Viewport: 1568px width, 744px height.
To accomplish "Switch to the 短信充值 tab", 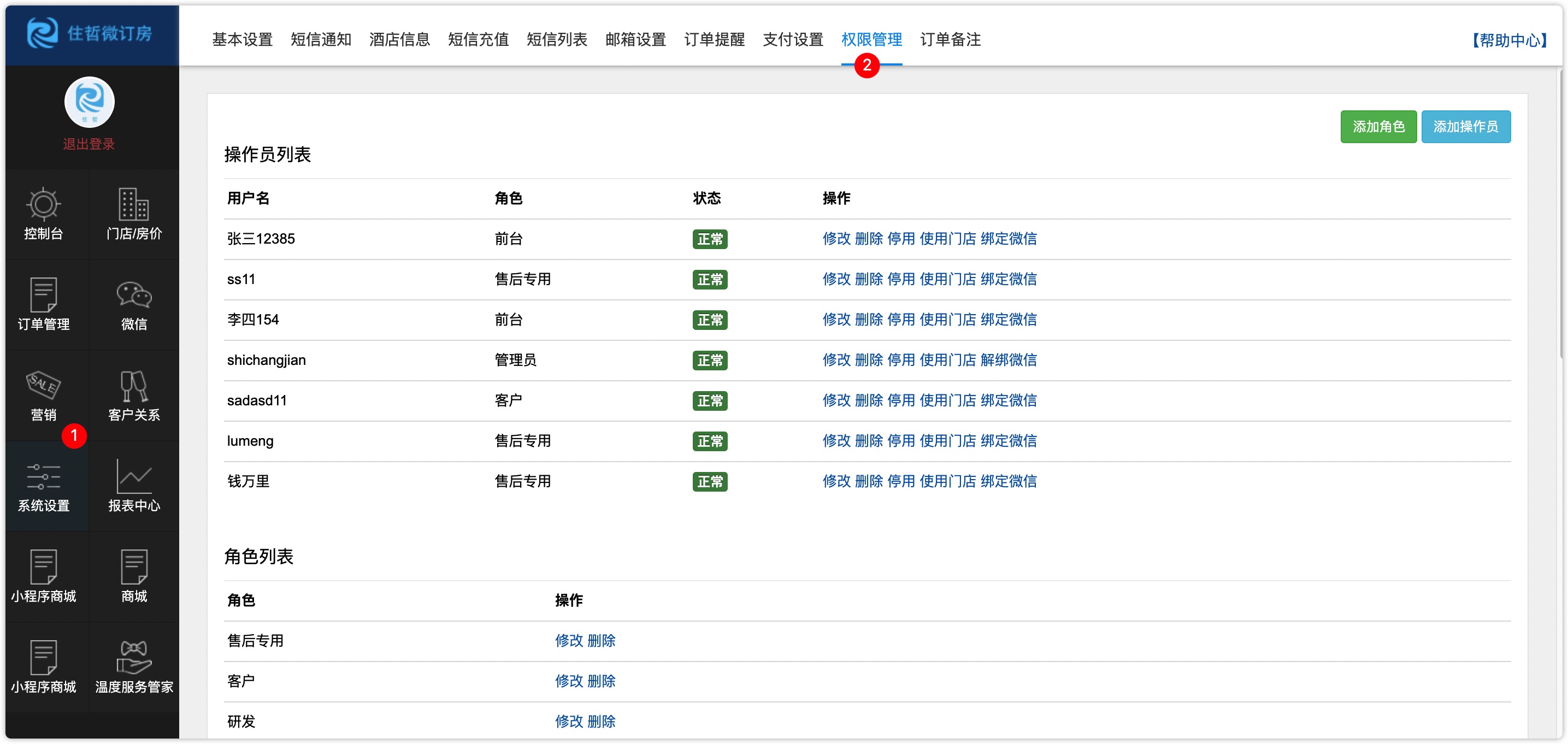I will coord(479,39).
